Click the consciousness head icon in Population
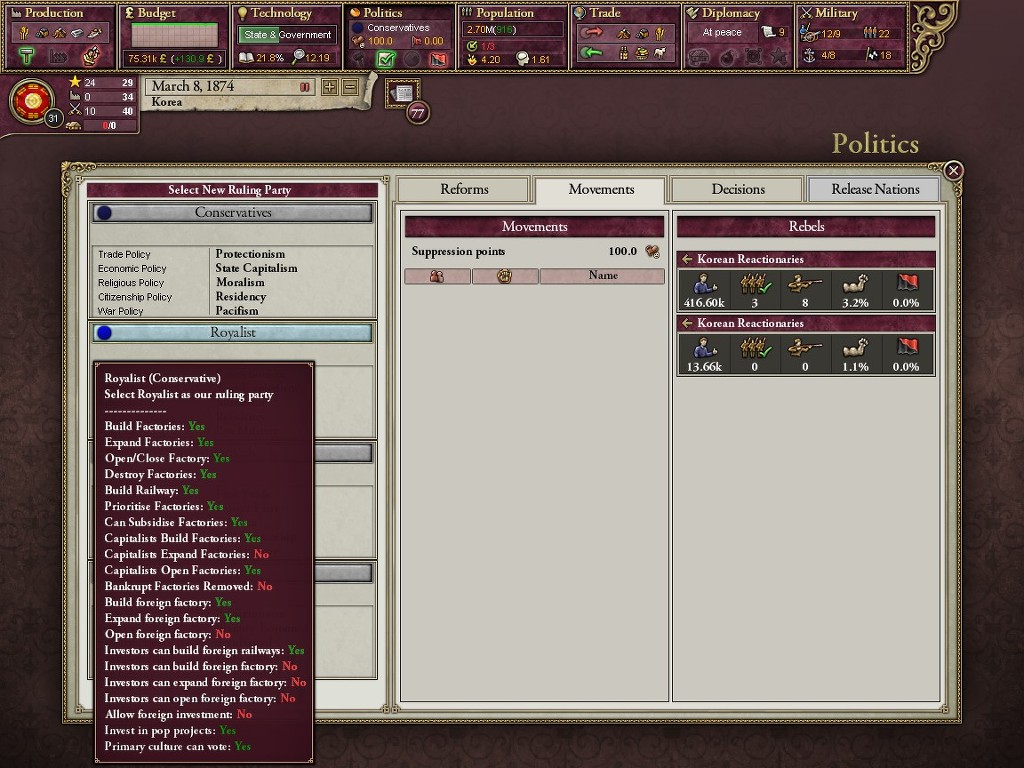This screenshot has height=768, width=1024. (x=522, y=59)
